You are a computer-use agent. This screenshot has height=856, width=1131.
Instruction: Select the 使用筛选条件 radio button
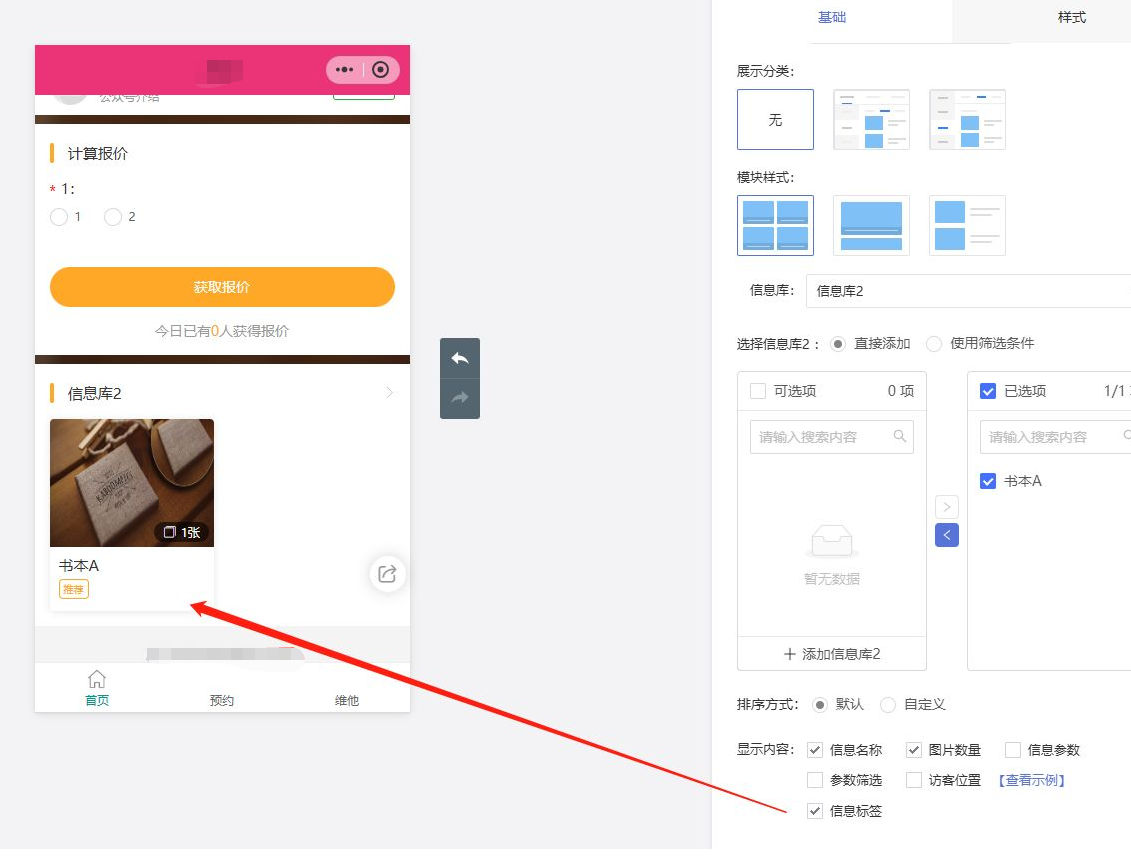point(934,344)
